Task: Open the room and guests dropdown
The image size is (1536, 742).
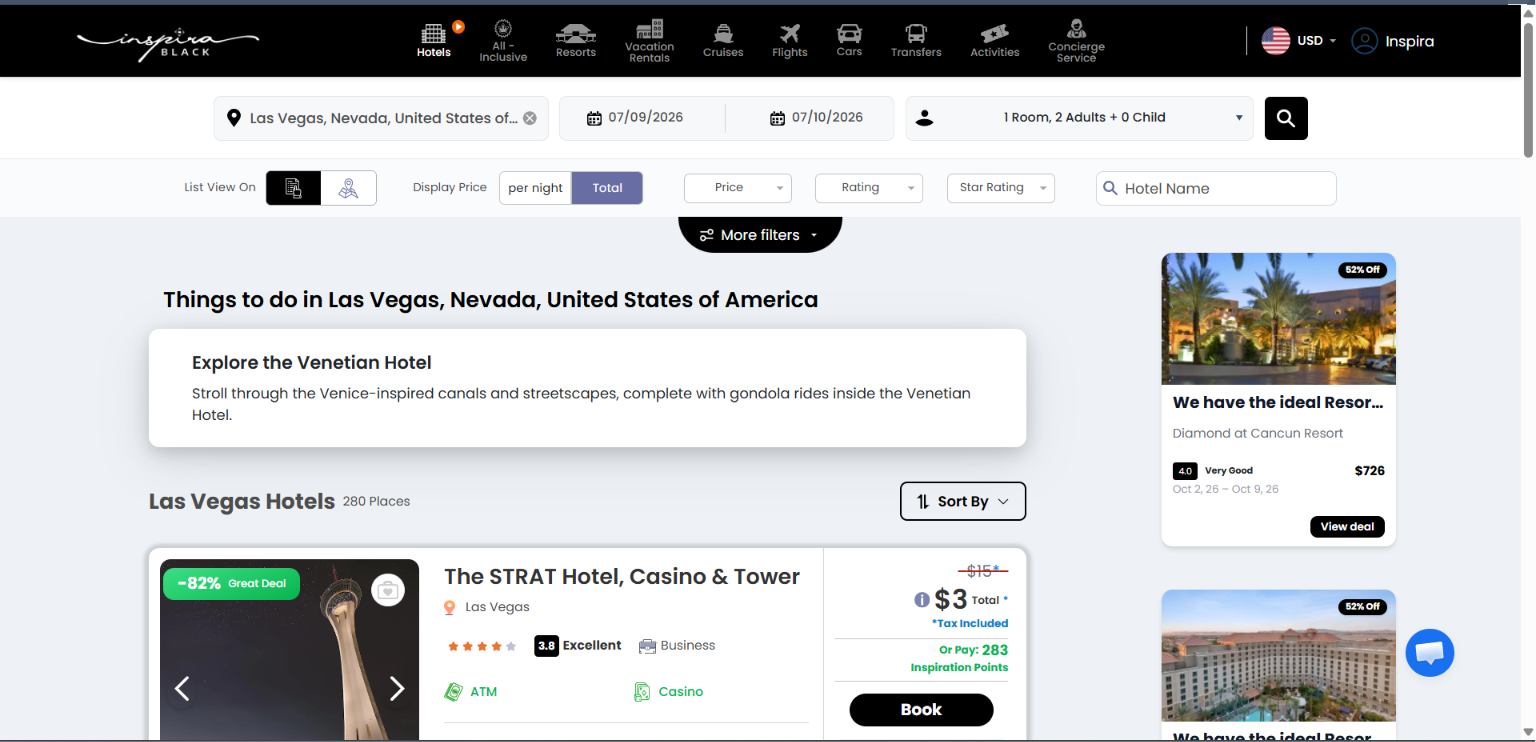Action: click(1079, 118)
